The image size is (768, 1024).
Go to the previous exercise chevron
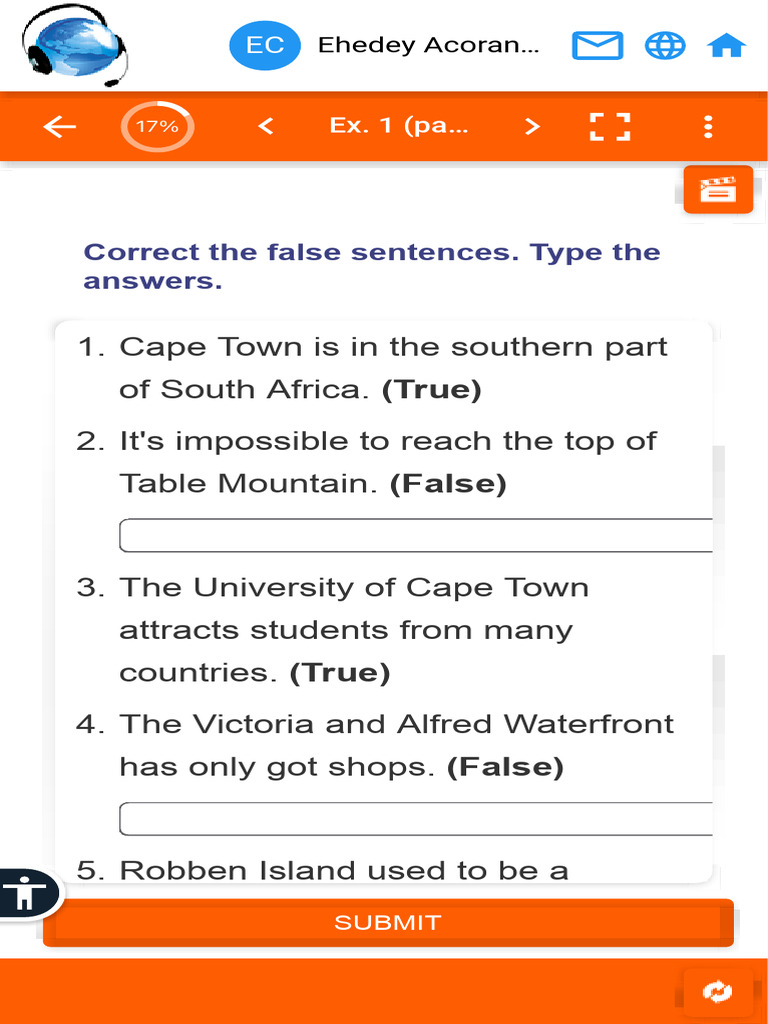pos(265,126)
